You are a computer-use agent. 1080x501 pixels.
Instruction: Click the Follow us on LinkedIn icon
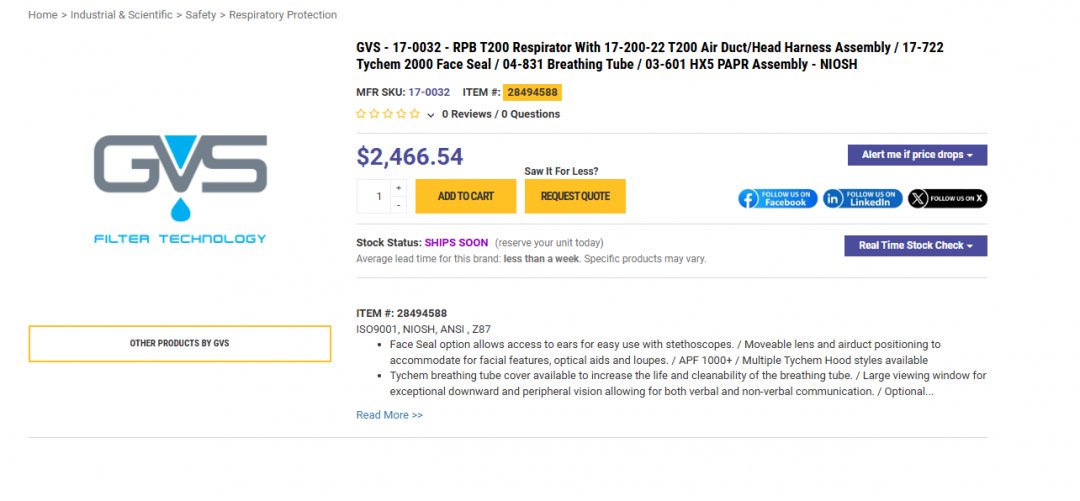(x=862, y=198)
